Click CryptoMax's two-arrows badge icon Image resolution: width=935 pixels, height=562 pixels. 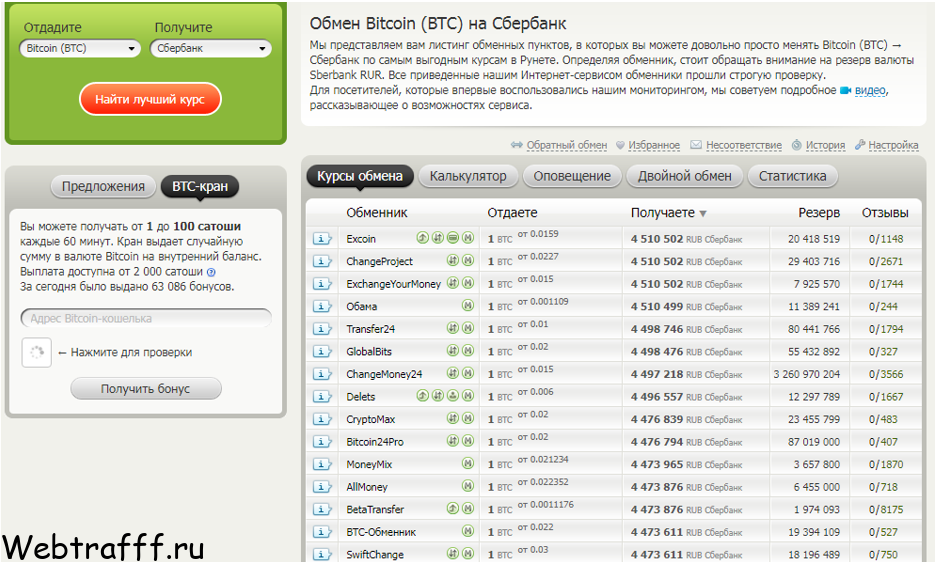(x=453, y=418)
